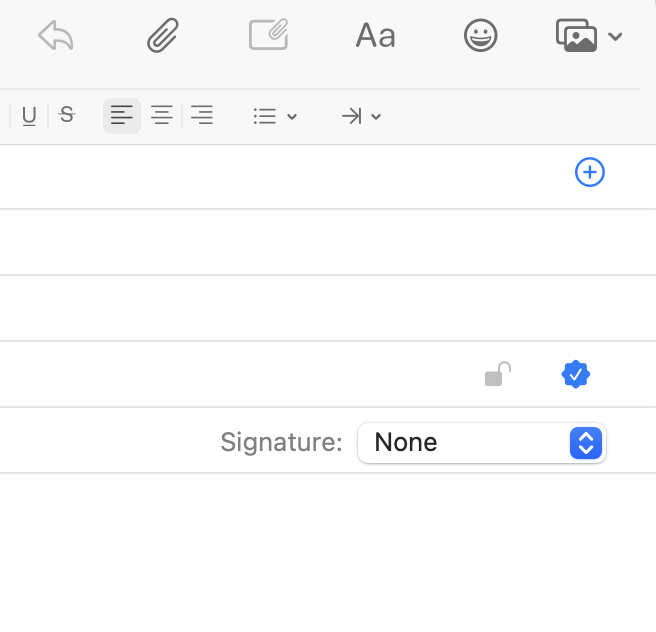Image resolution: width=656 pixels, height=632 pixels.
Task: Align text to the right
Action: (x=202, y=115)
